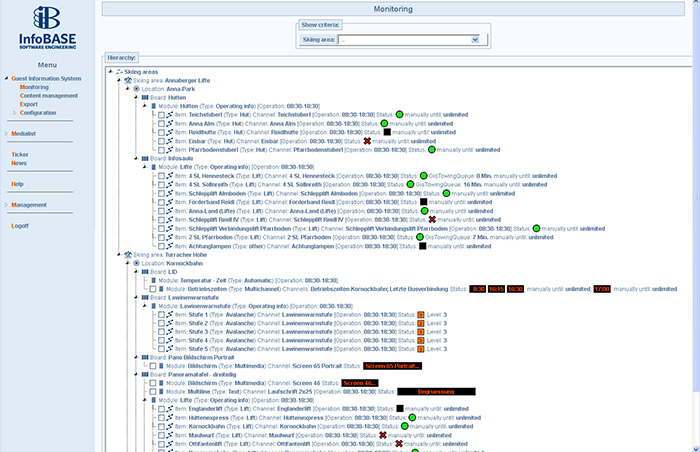Click the green status of Hüttenexpress
Screen dimensions: 700x452
[x=412, y=418]
